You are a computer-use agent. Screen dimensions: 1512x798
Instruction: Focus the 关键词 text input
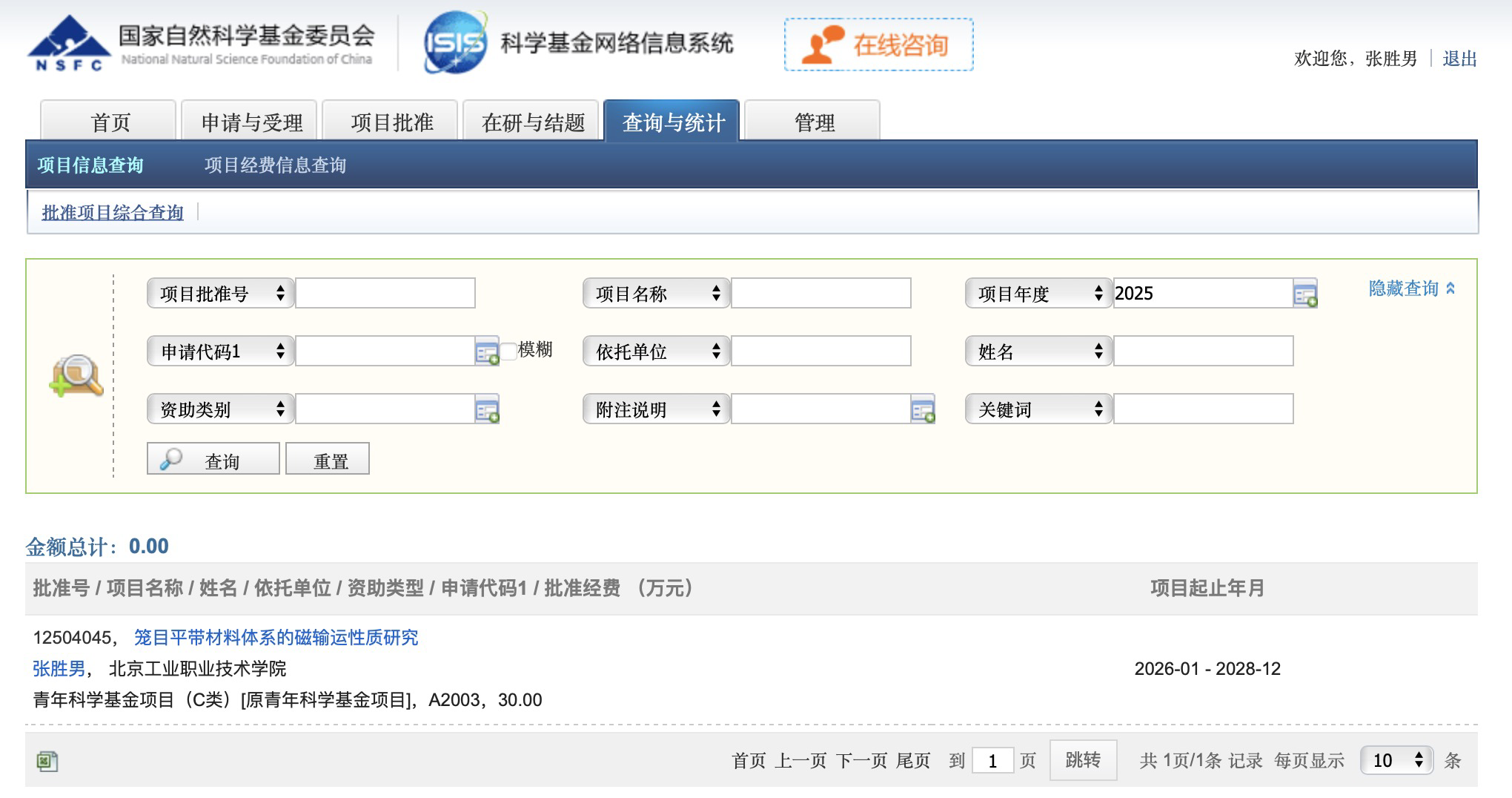pos(1204,409)
